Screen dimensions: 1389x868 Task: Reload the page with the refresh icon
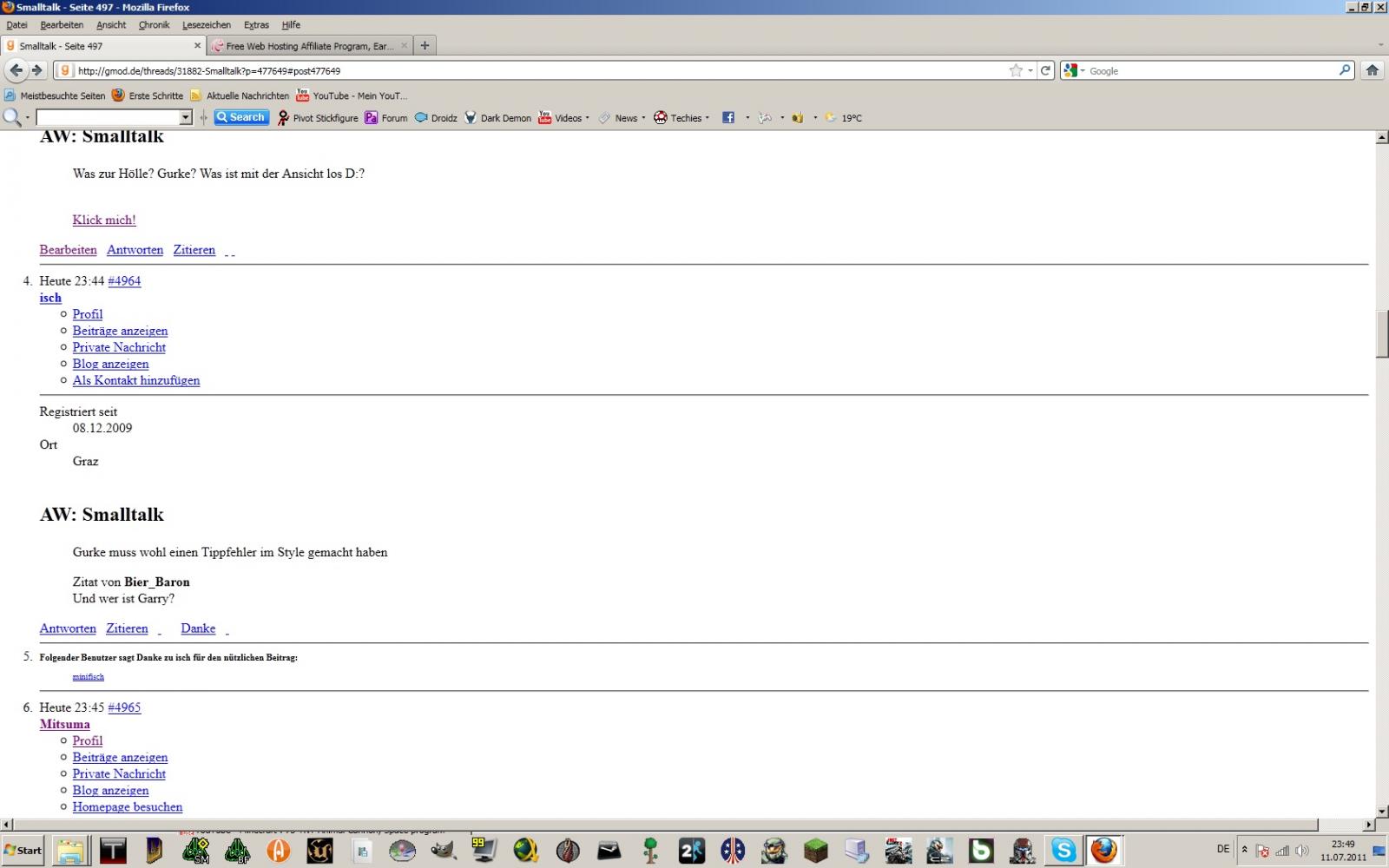tap(1045, 70)
